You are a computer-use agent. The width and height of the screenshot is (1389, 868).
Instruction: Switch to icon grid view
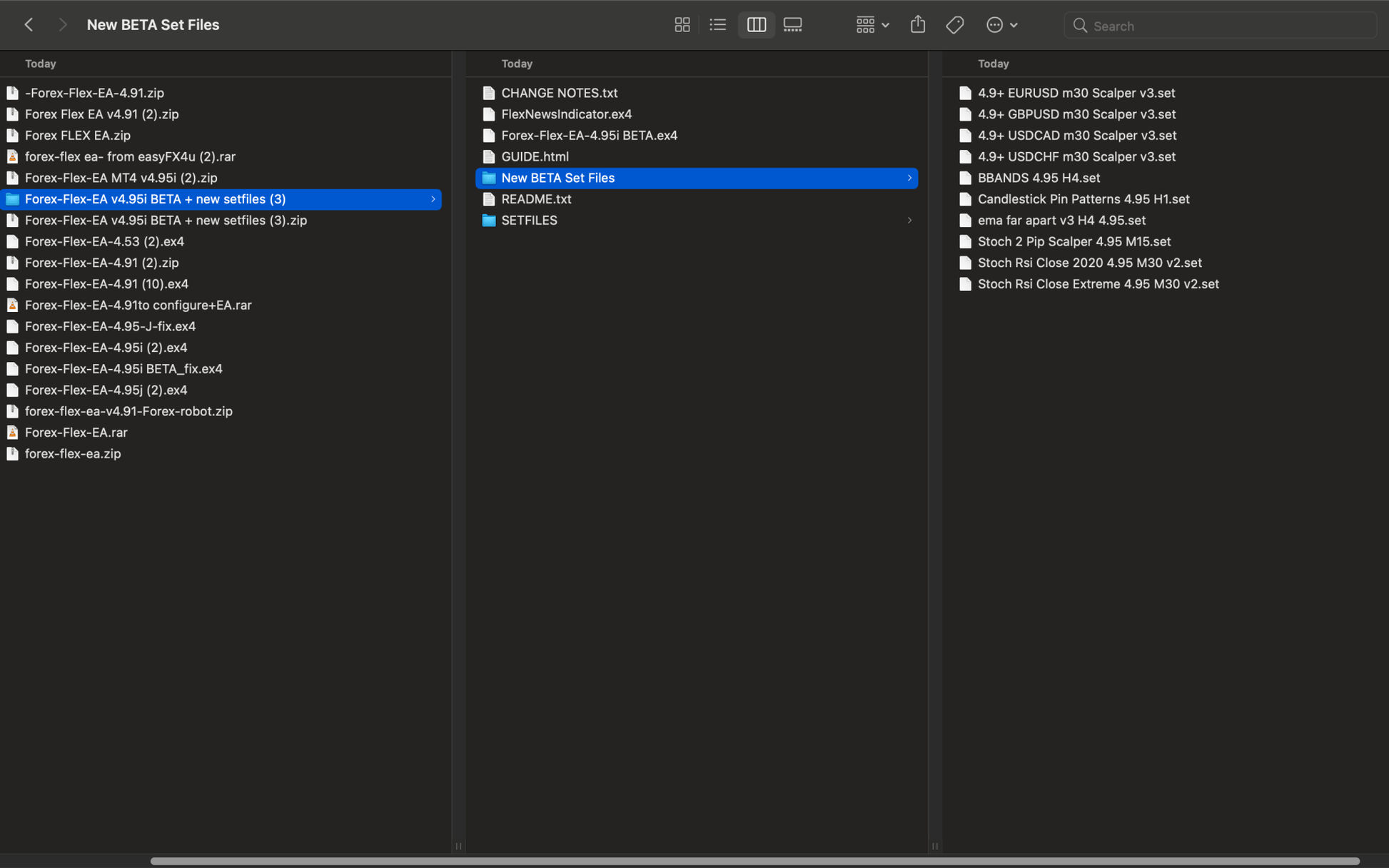pyautogui.click(x=682, y=25)
